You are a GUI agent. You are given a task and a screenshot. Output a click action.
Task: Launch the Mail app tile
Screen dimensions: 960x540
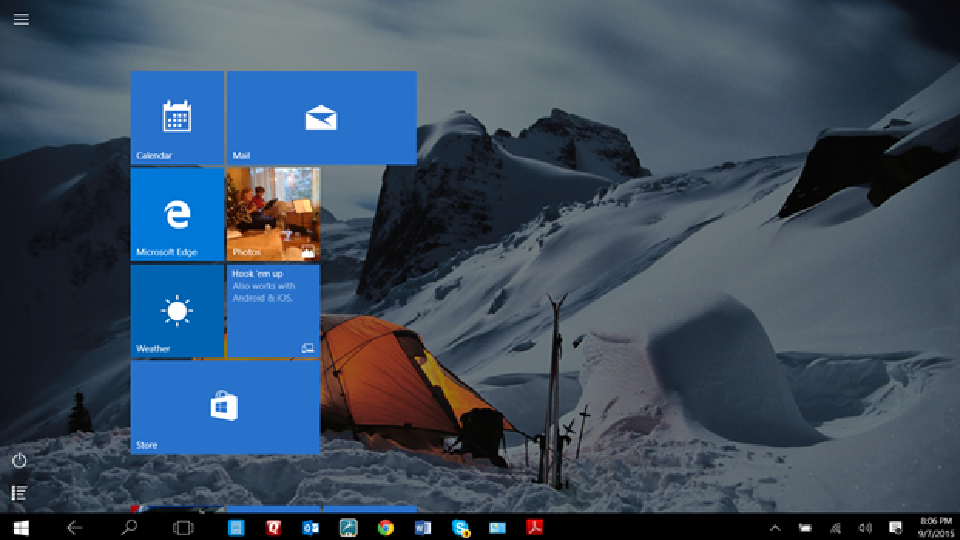point(321,117)
